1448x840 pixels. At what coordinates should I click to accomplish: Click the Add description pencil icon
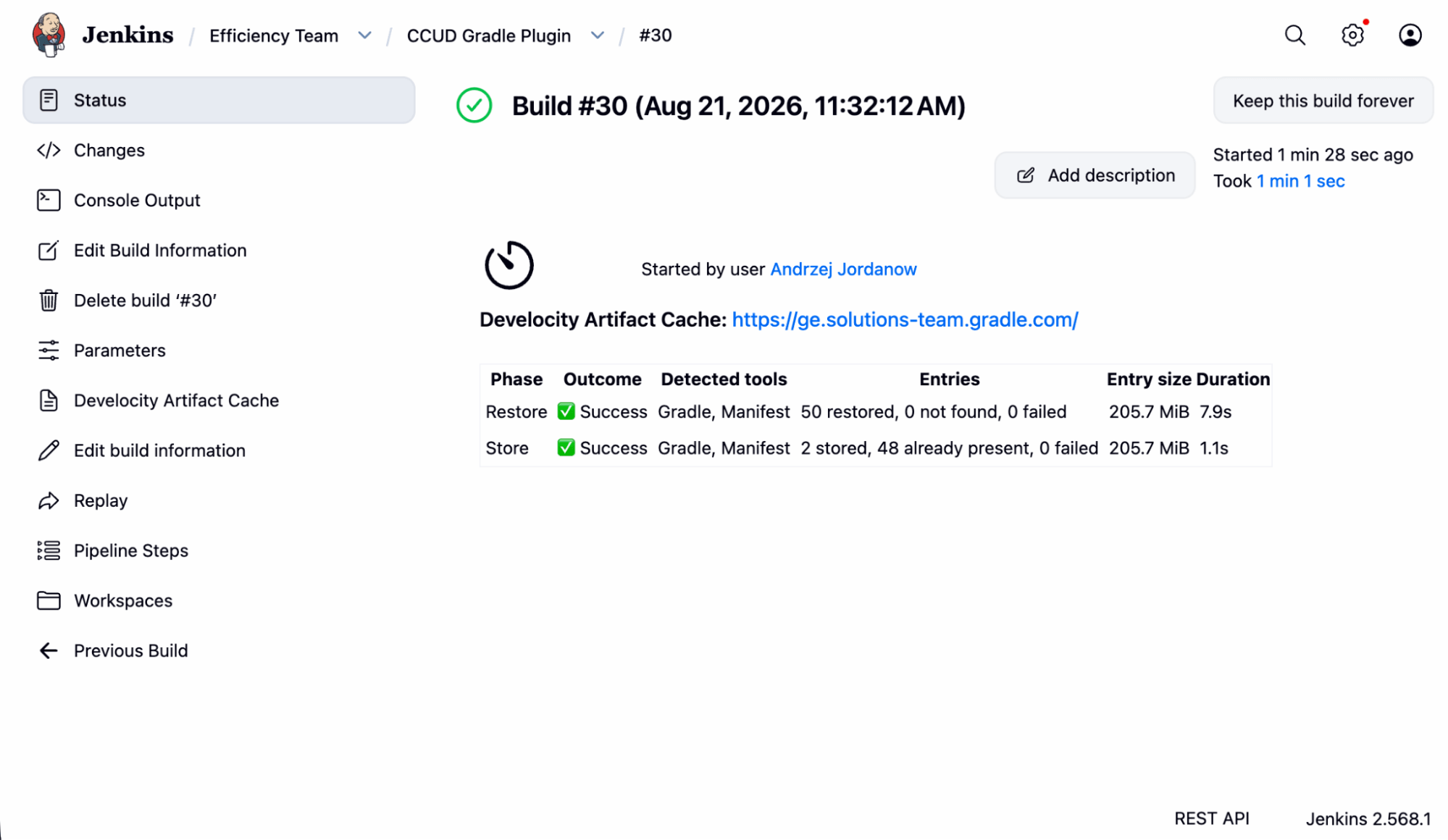[1026, 175]
